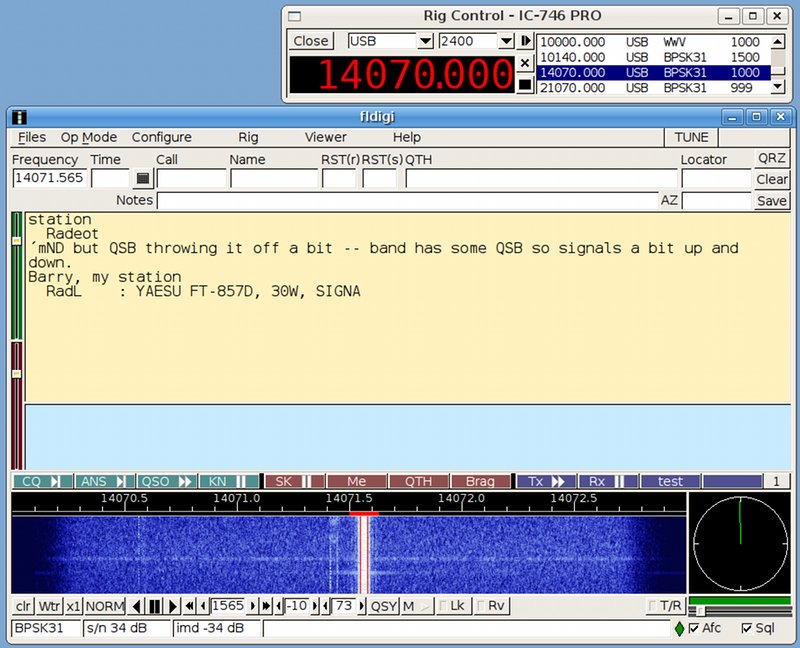
Task: Click the right arrow beside the 73 value
Action: tap(361, 606)
